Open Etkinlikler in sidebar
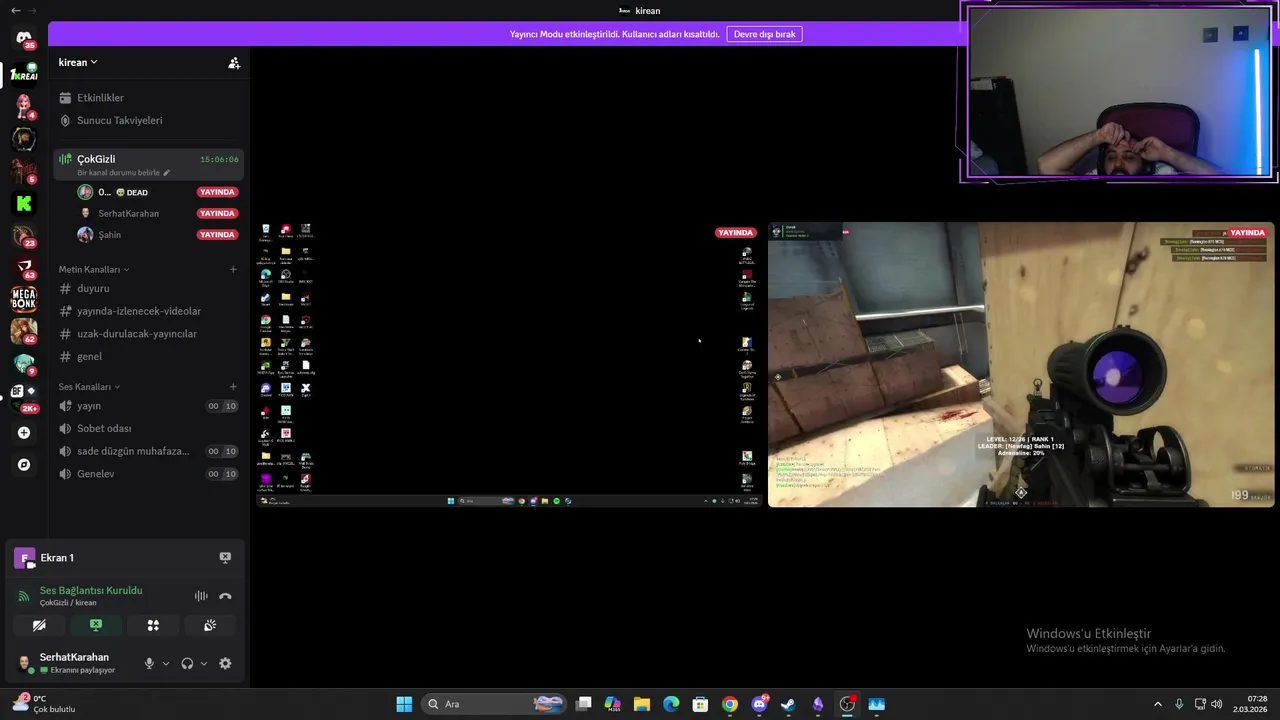 148,98
